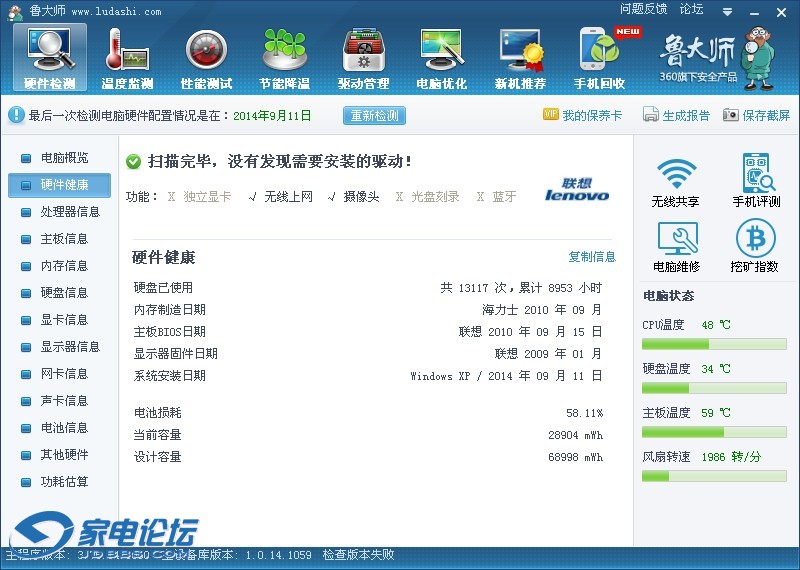Select 电脑概览 in the sidebar
The image size is (800, 570).
(x=63, y=158)
